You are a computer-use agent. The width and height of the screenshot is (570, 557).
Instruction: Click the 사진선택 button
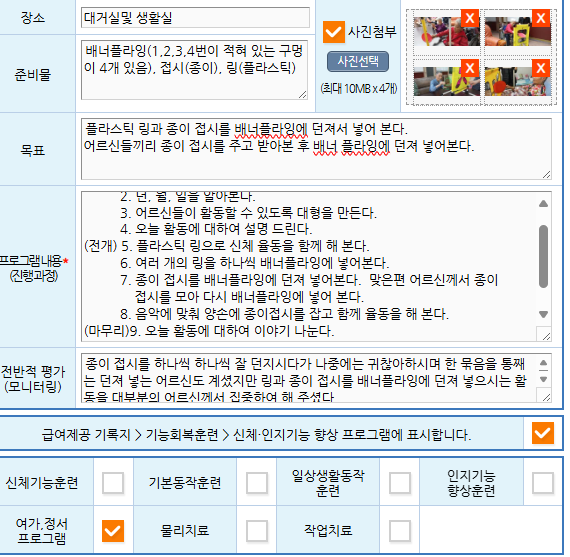pyautogui.click(x=358, y=61)
